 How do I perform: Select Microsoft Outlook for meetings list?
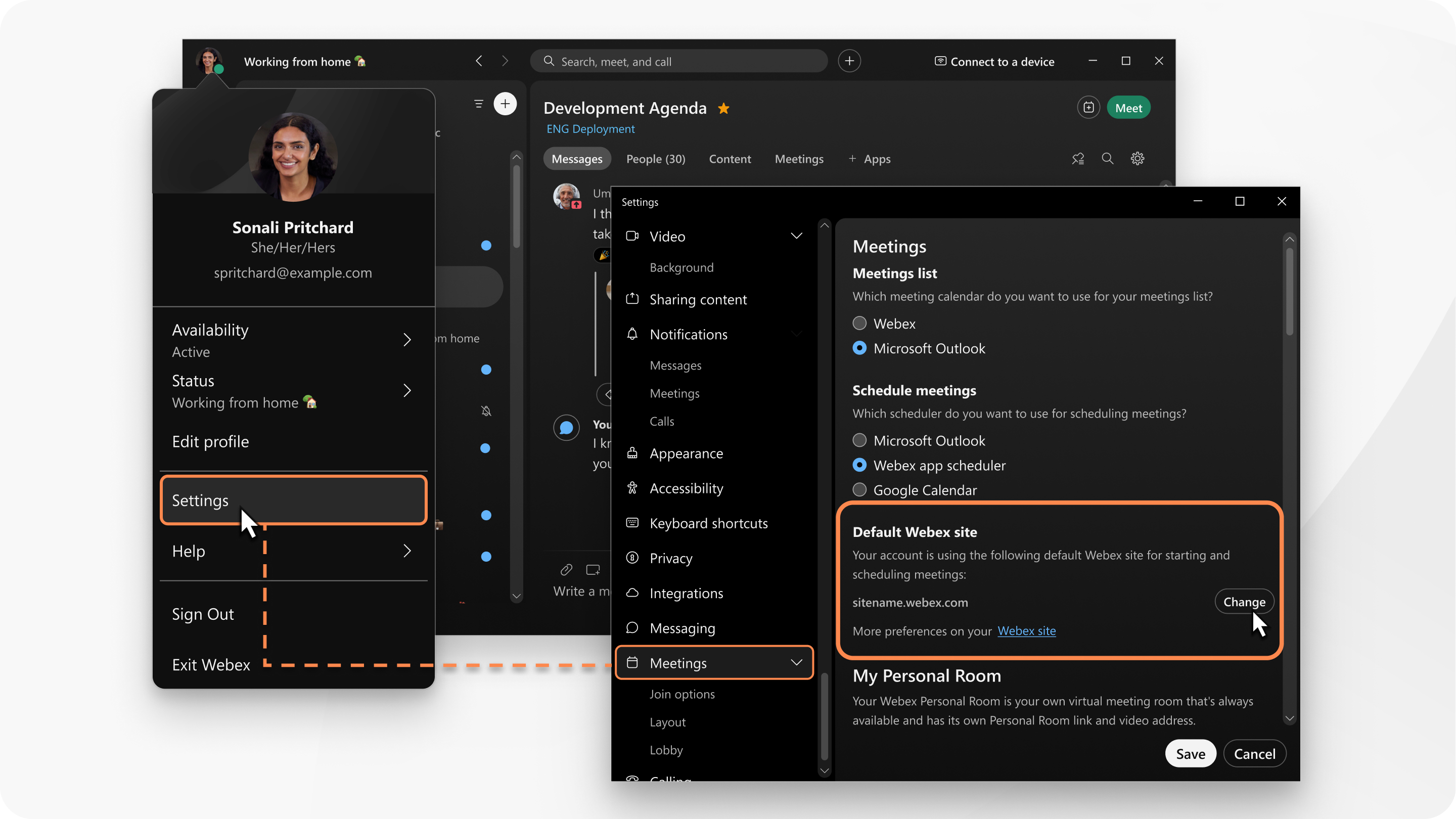click(859, 348)
